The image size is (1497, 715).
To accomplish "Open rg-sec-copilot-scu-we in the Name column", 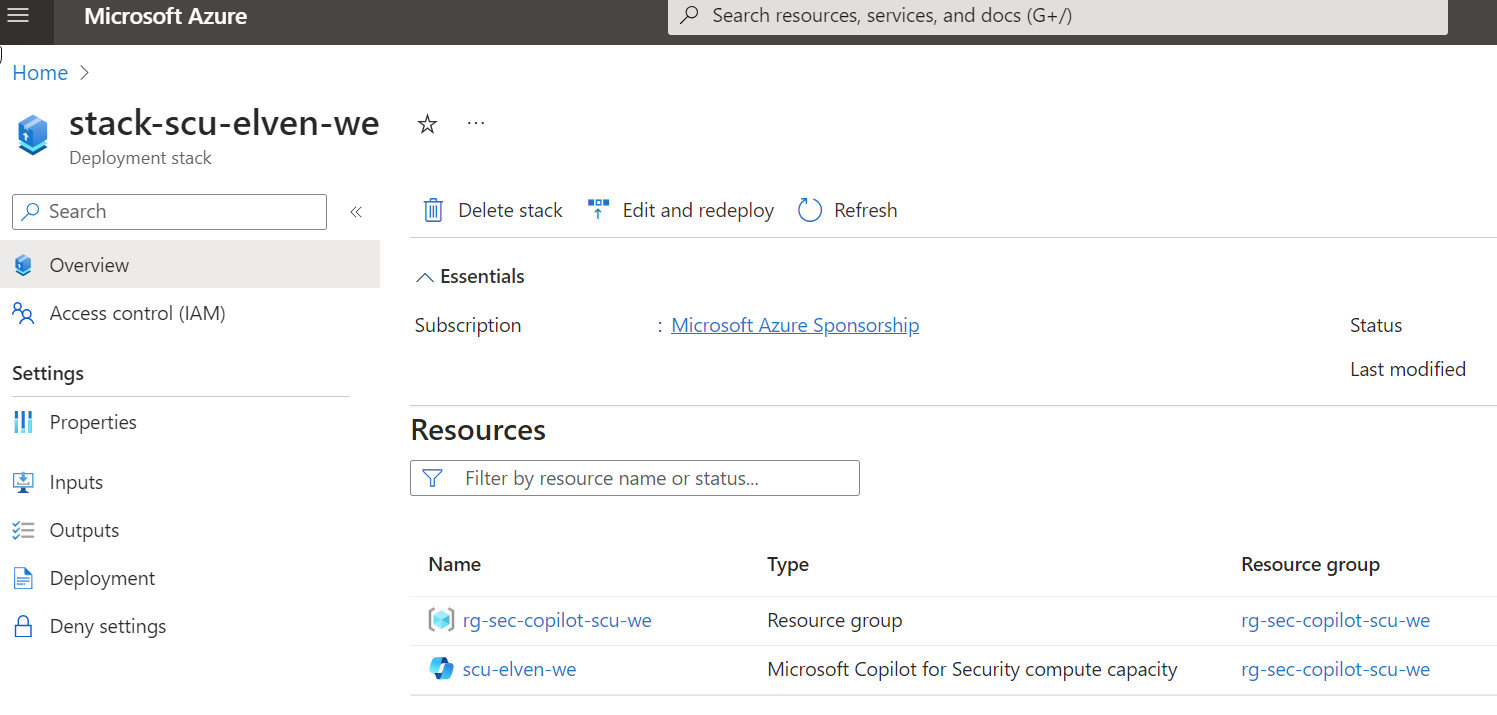I will pyautogui.click(x=557, y=620).
